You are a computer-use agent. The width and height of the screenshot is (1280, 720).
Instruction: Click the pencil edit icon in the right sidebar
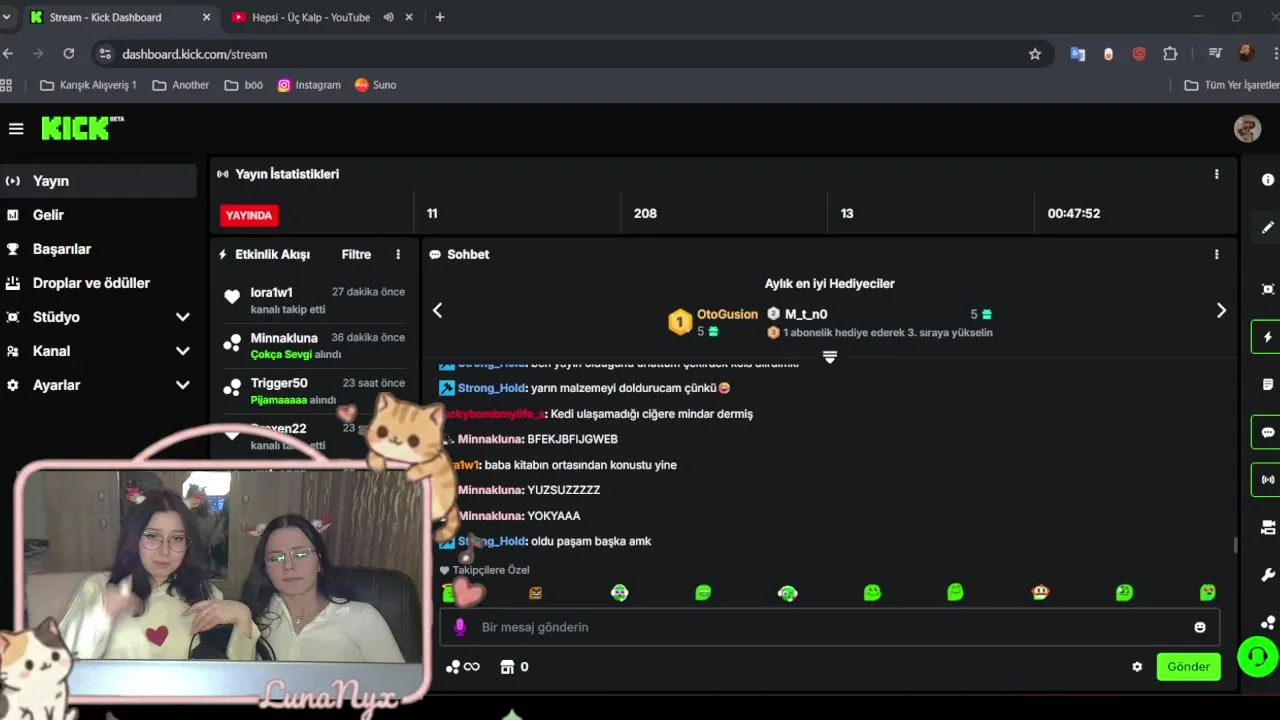(1268, 227)
